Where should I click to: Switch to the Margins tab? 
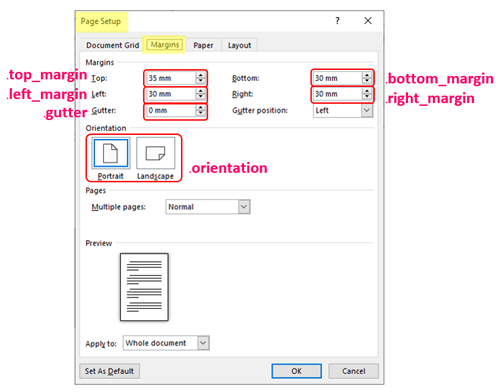[x=165, y=45]
